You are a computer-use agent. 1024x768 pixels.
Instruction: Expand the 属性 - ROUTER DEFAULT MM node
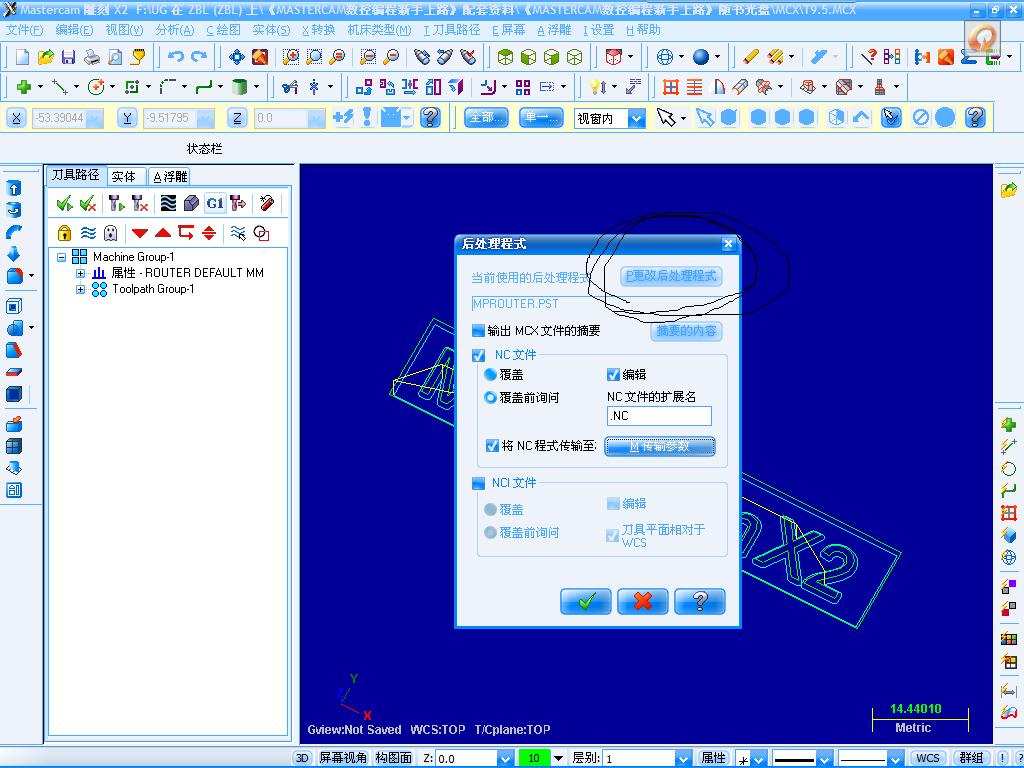click(80, 273)
